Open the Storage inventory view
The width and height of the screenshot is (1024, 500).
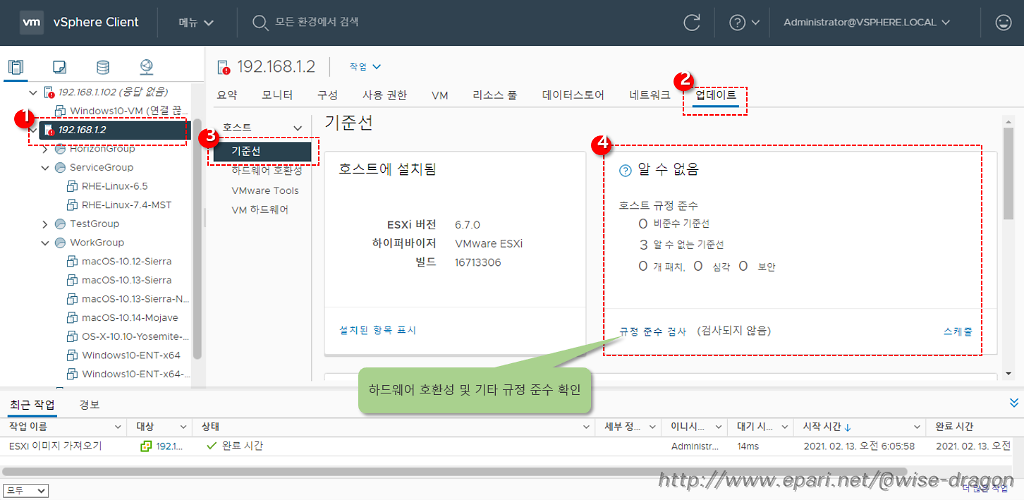[x=103, y=67]
